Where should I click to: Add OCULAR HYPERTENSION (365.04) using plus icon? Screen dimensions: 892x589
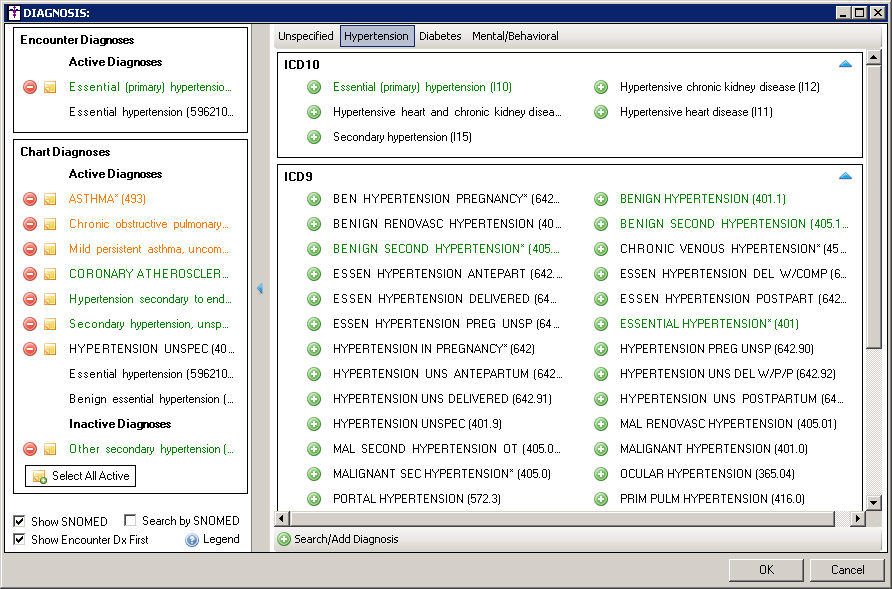point(601,474)
